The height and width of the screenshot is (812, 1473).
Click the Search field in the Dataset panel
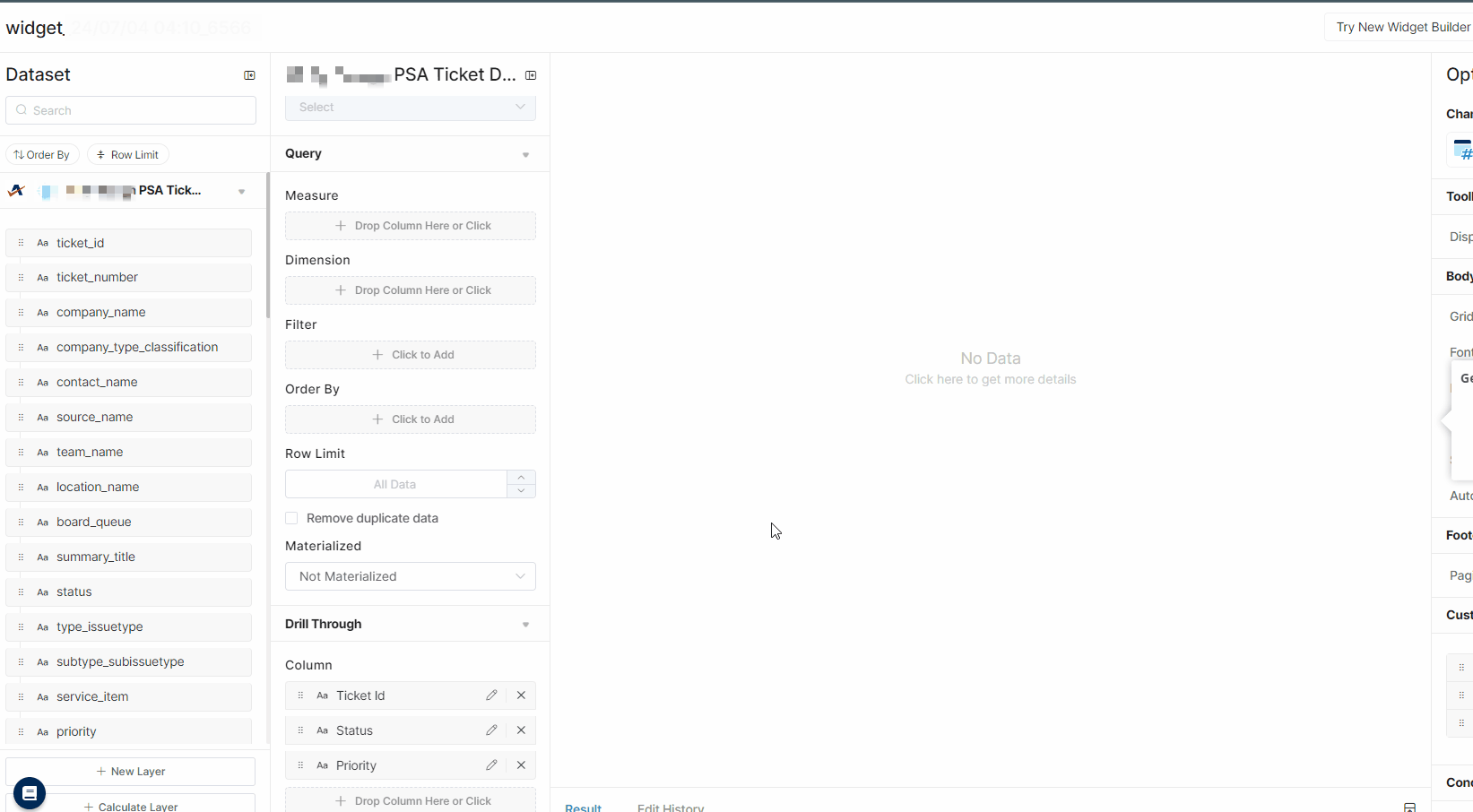[x=131, y=109]
